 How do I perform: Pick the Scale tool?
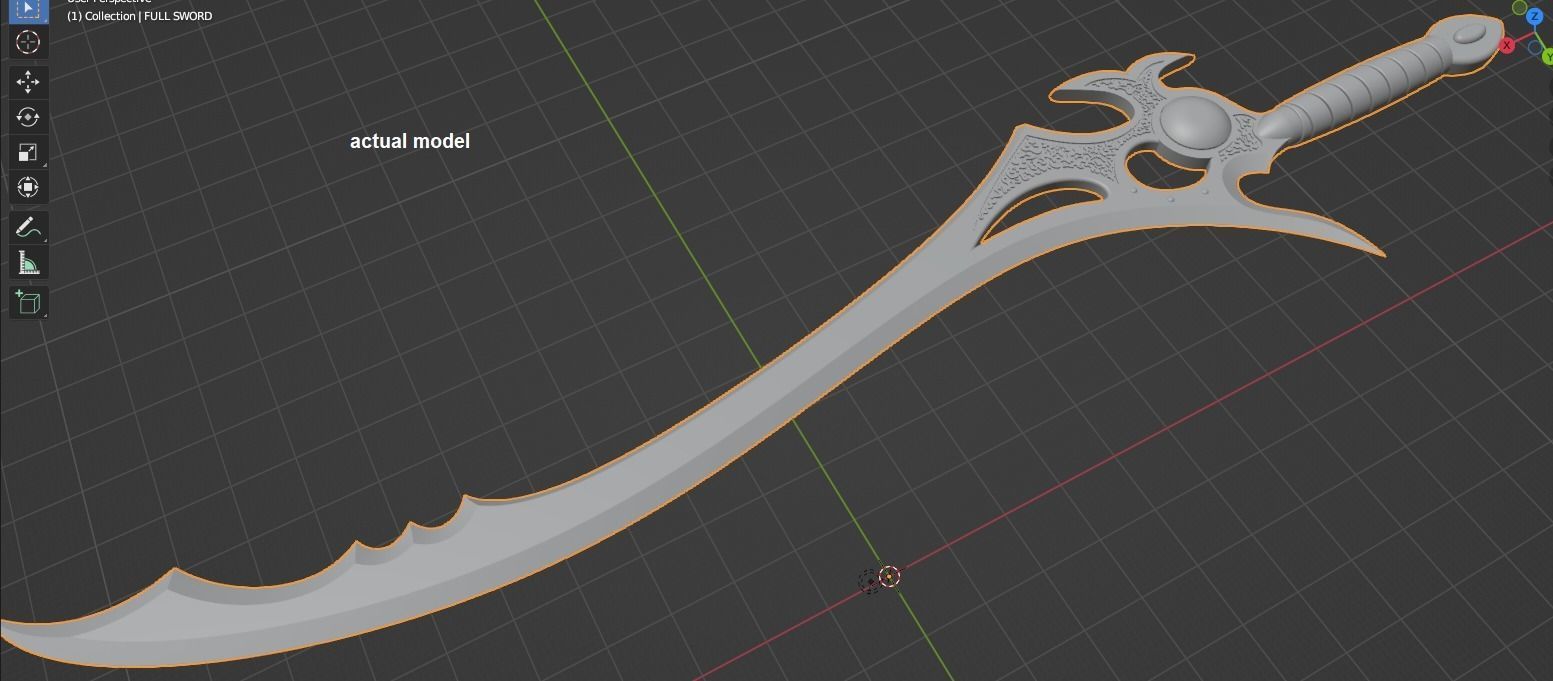click(27, 152)
